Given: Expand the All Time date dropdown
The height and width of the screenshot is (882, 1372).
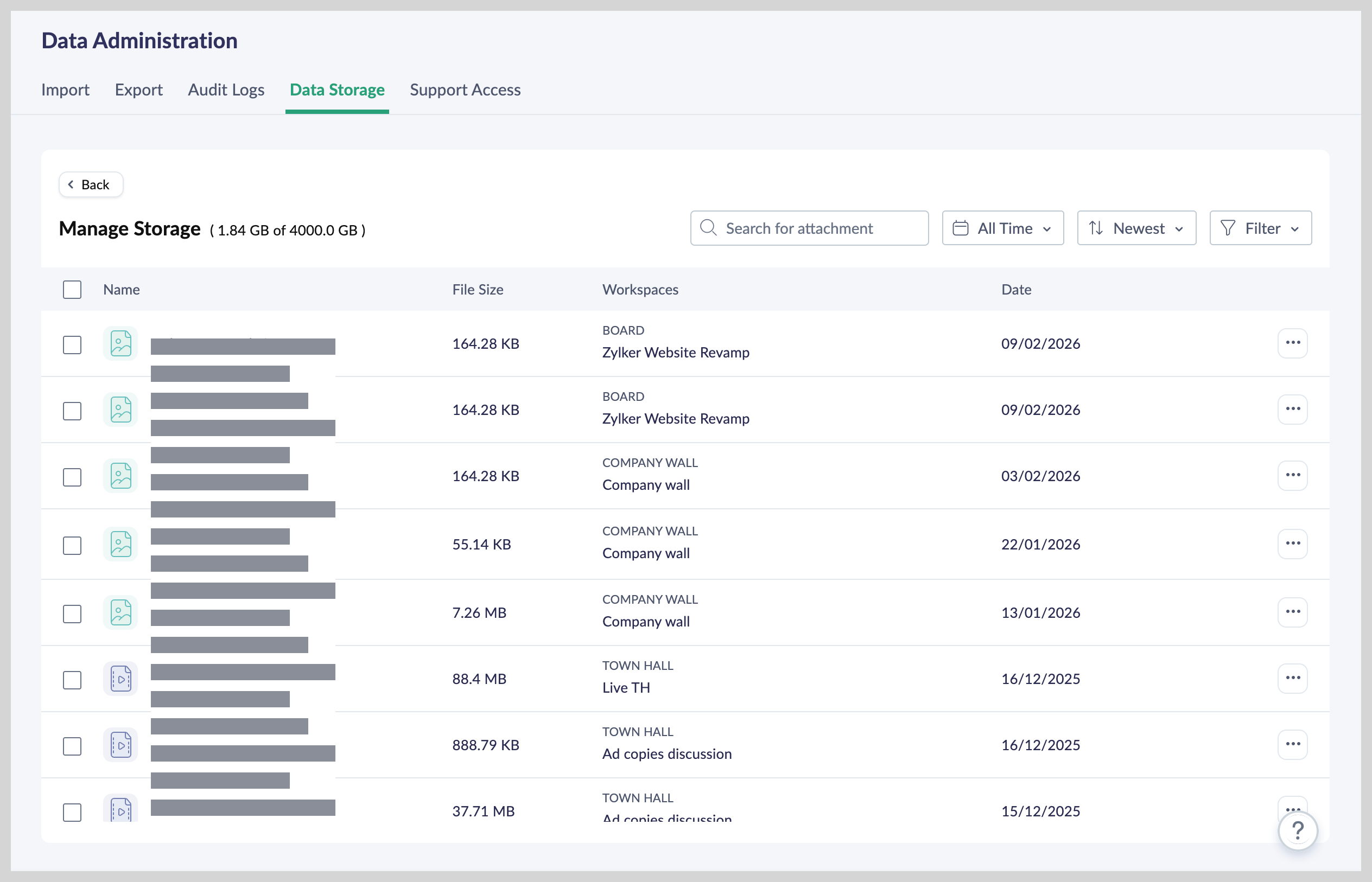Looking at the screenshot, I should coord(1002,228).
